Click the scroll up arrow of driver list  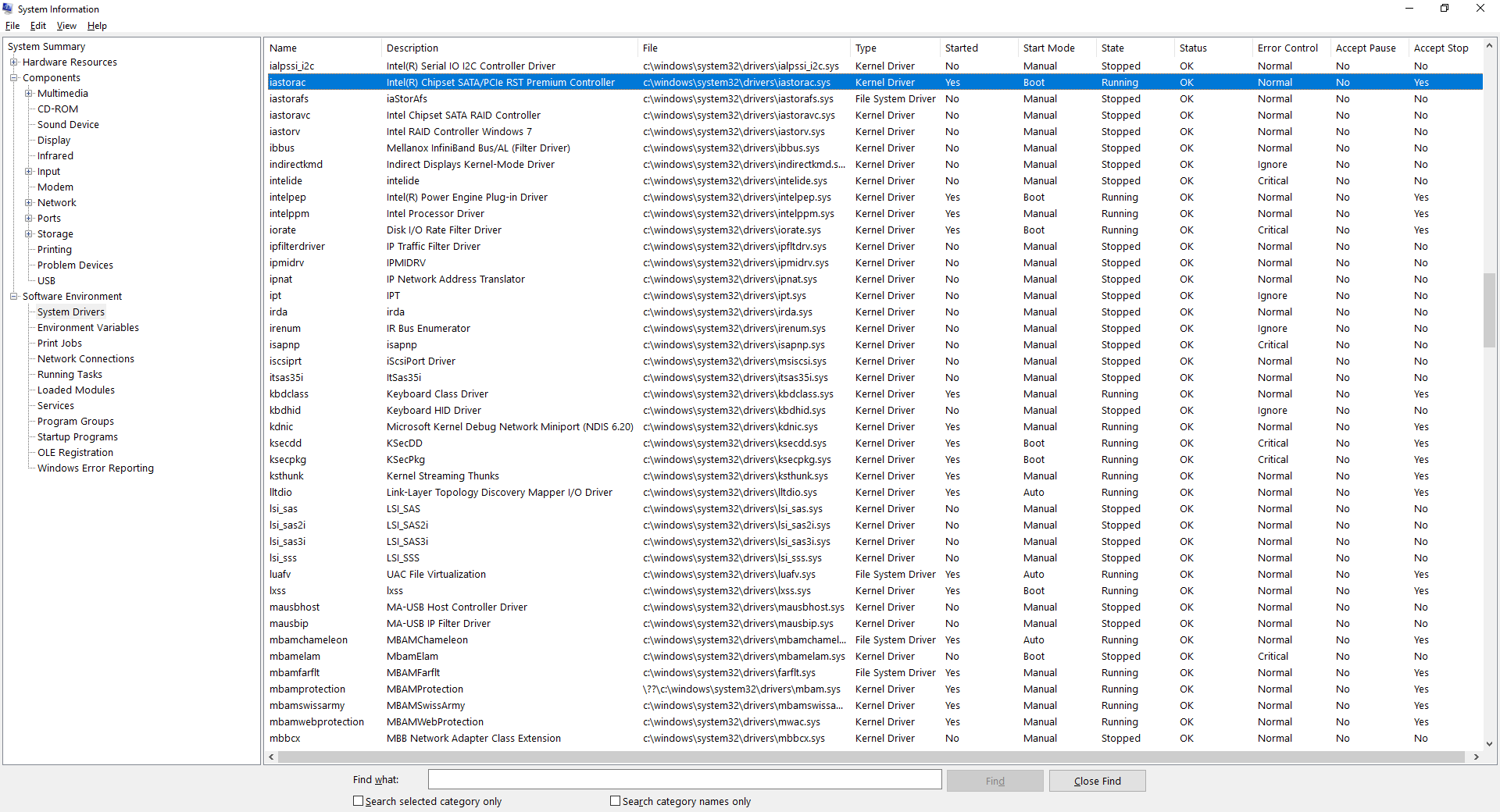pyautogui.click(x=1489, y=45)
